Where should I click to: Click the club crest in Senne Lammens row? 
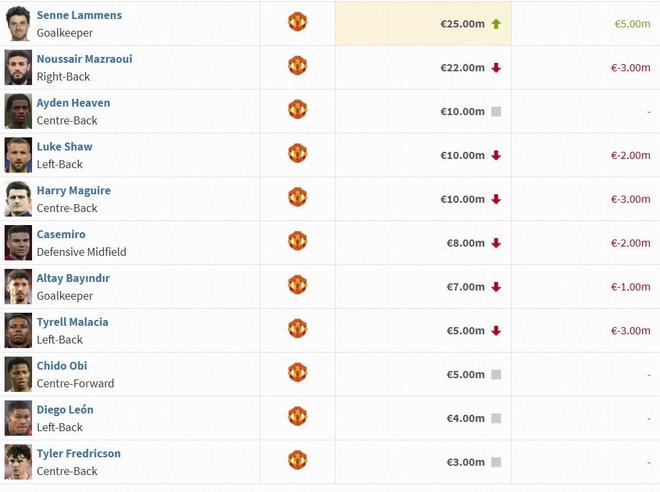click(297, 22)
